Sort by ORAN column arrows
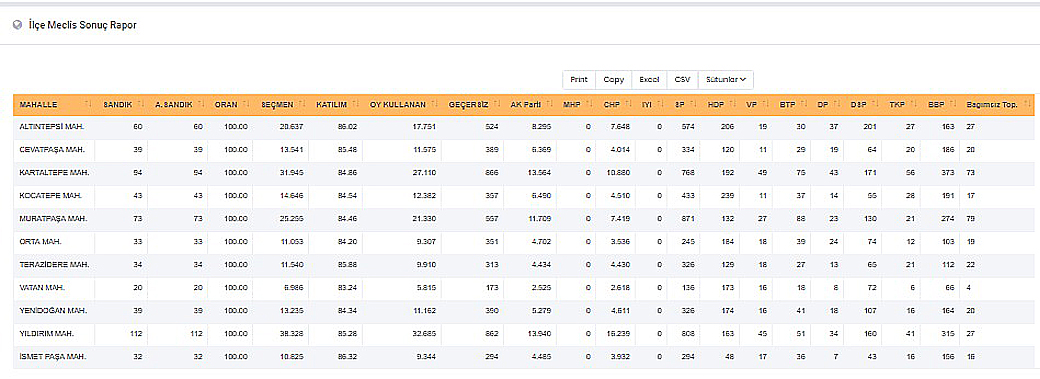1040x379 pixels. (245, 105)
